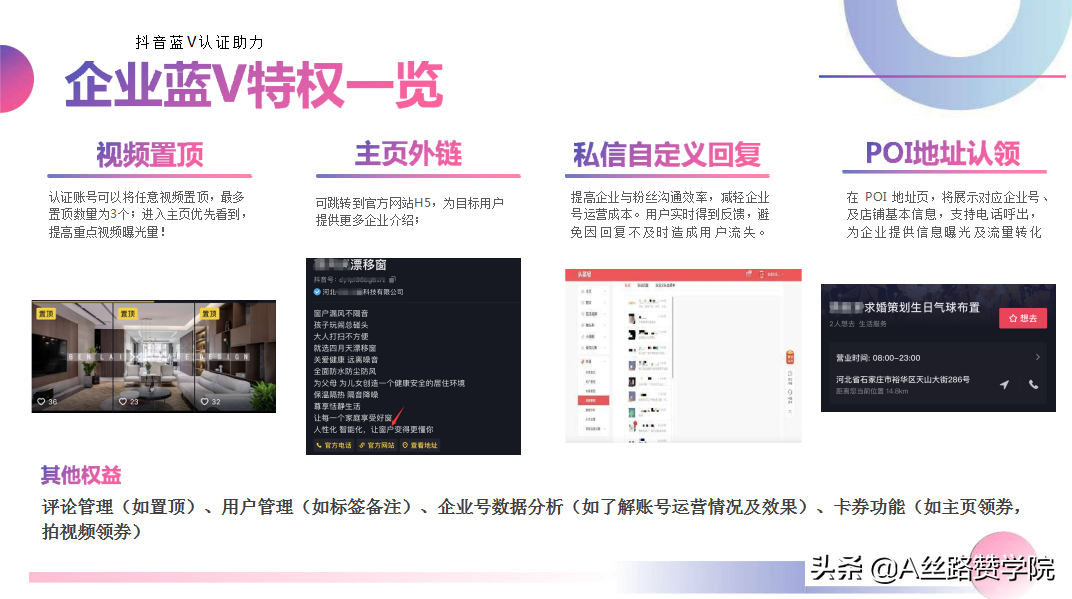Click the POI title 求婚策划生日气球布置
The width and height of the screenshot is (1072, 599).
click(922, 308)
